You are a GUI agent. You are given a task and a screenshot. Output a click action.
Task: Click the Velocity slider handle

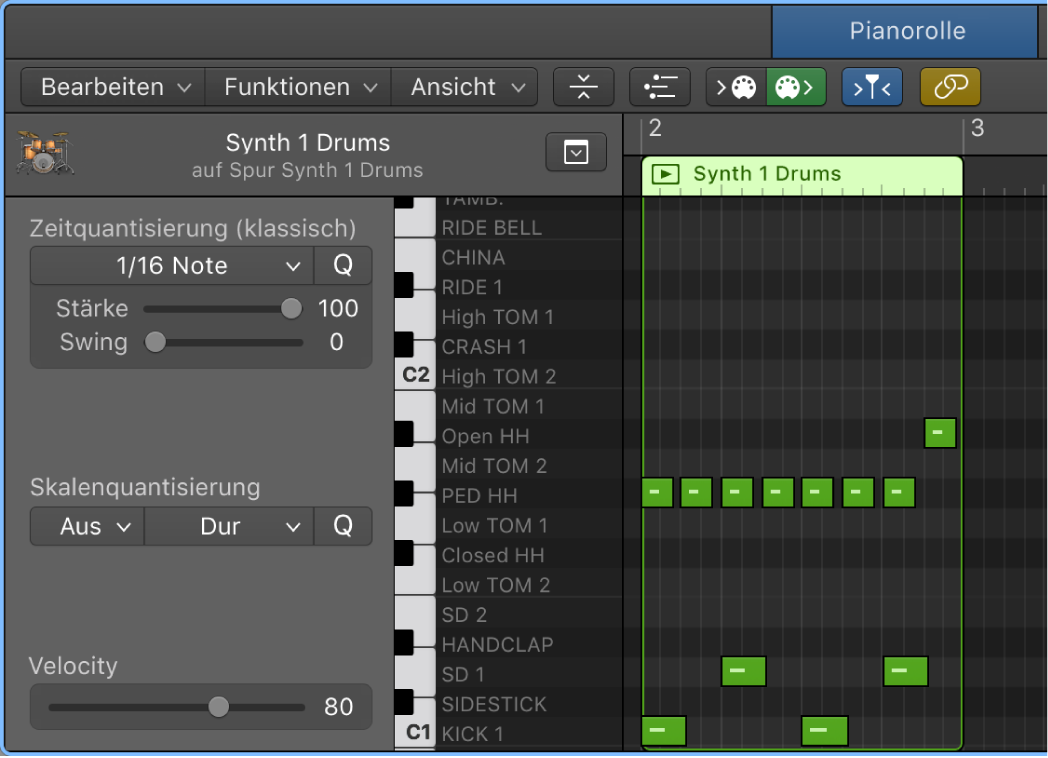(218, 707)
